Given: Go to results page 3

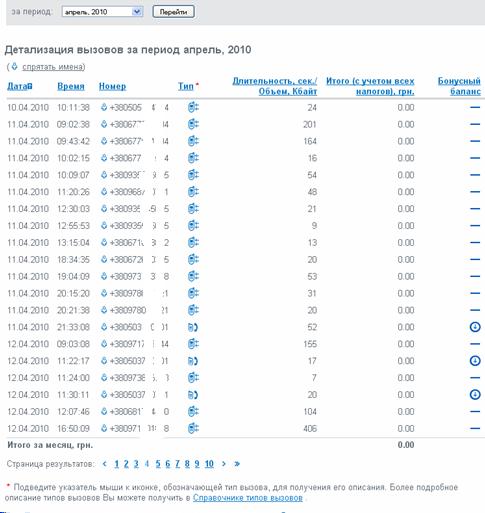Looking at the screenshot, I should 136,464.
